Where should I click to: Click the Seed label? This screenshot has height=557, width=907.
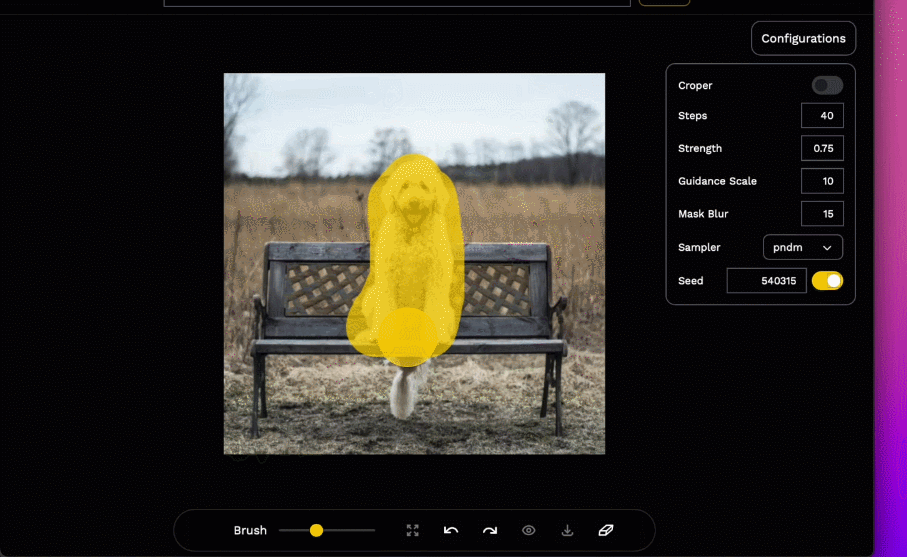click(x=691, y=281)
